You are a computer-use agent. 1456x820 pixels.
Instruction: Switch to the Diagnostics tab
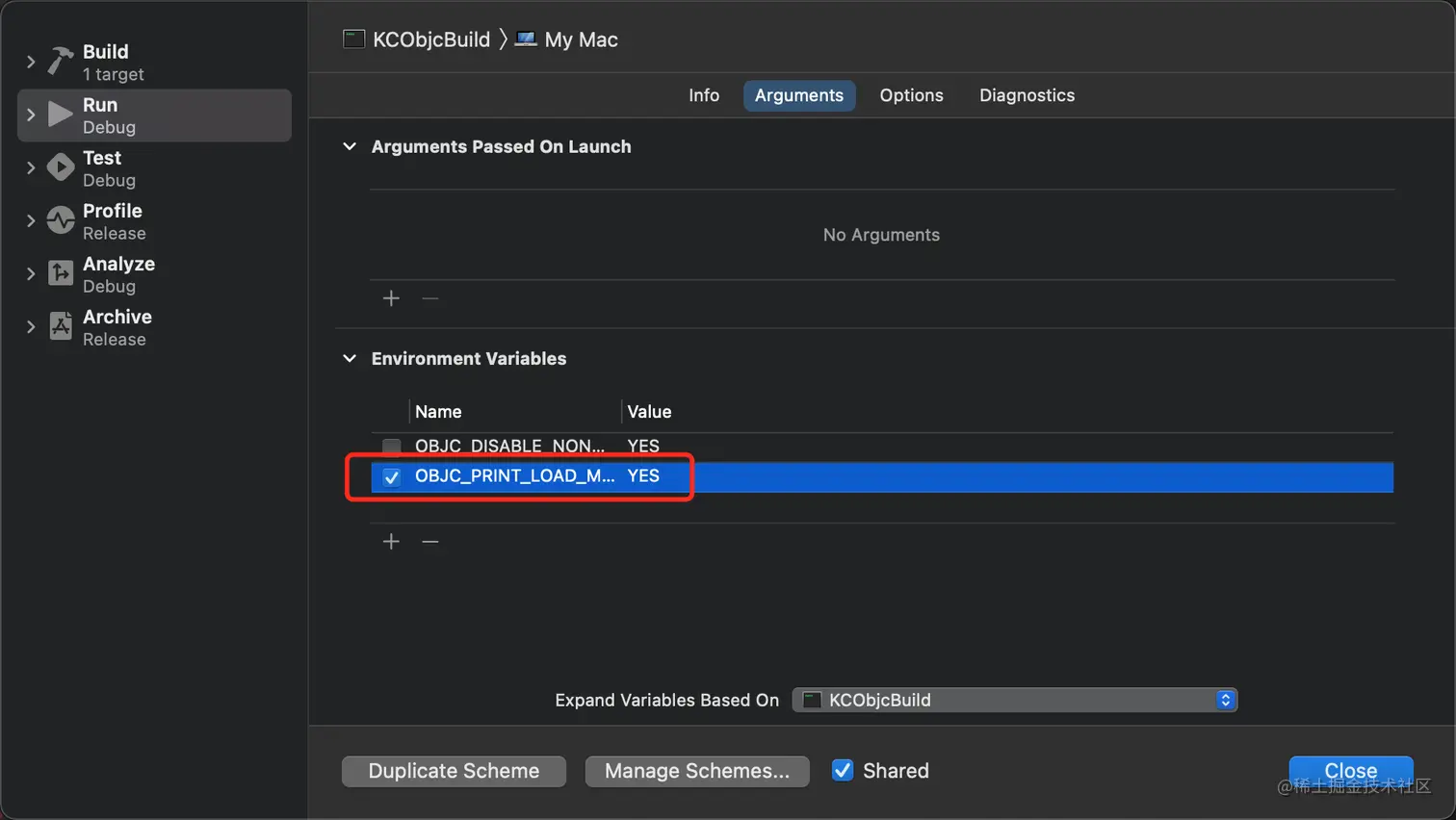pyautogui.click(x=1027, y=95)
